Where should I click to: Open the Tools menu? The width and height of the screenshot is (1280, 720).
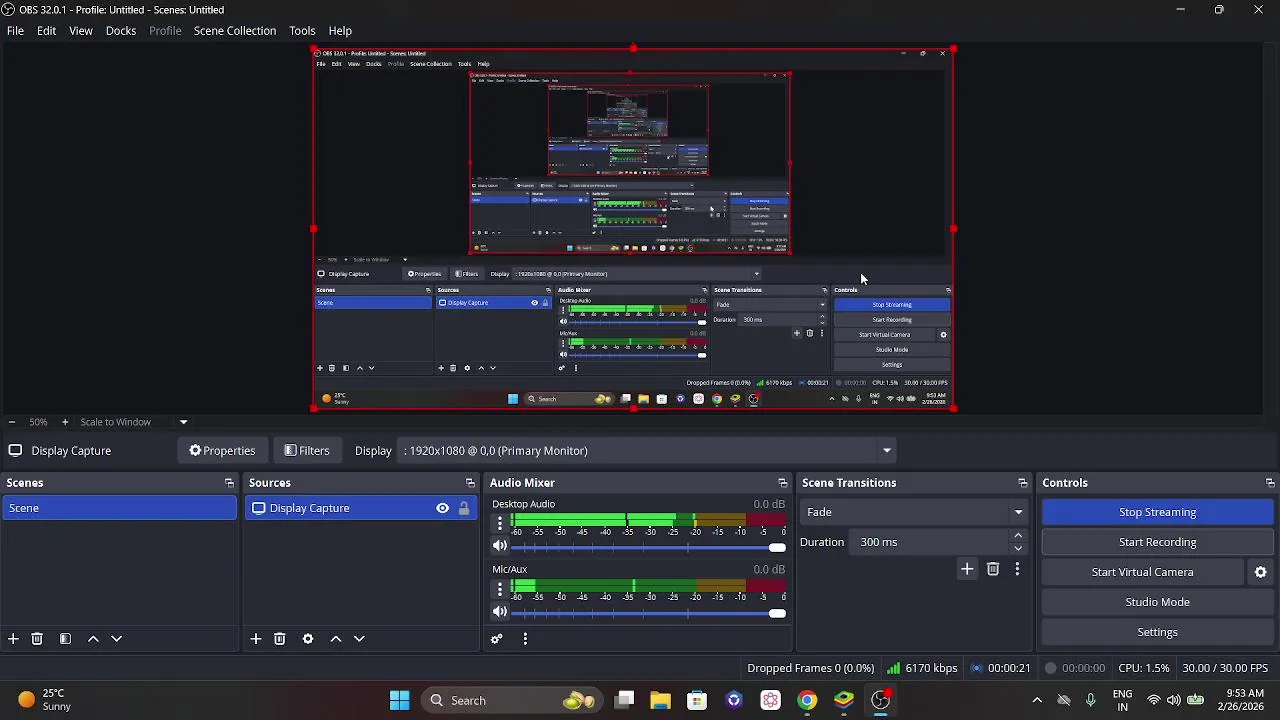tap(302, 31)
